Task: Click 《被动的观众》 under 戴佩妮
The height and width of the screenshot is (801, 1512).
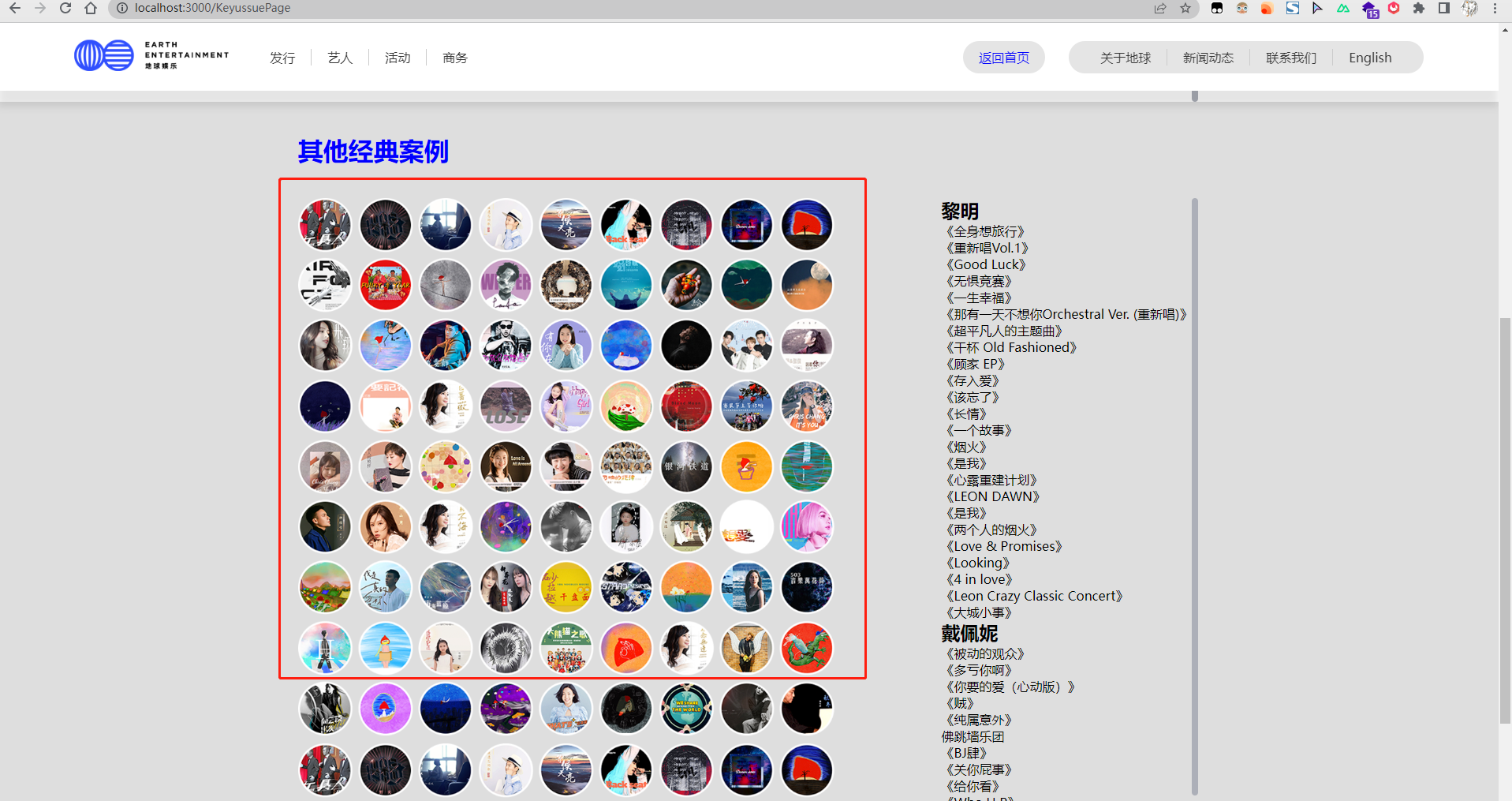Action: (985, 653)
